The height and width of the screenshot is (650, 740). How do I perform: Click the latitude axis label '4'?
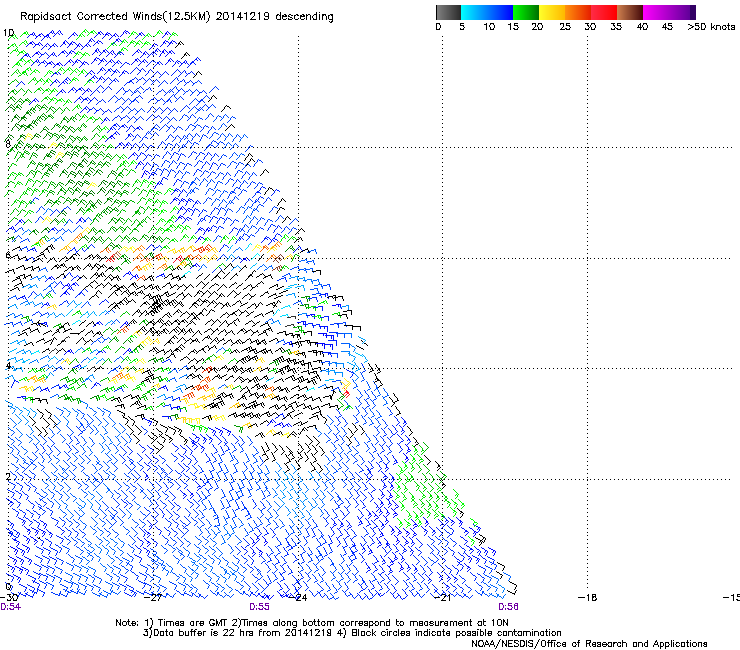tap(8, 366)
